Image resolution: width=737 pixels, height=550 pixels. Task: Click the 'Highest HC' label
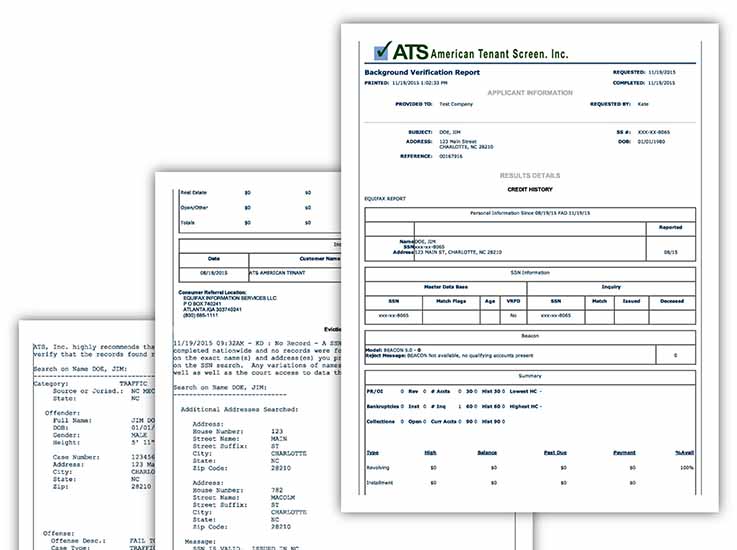(x=523, y=406)
